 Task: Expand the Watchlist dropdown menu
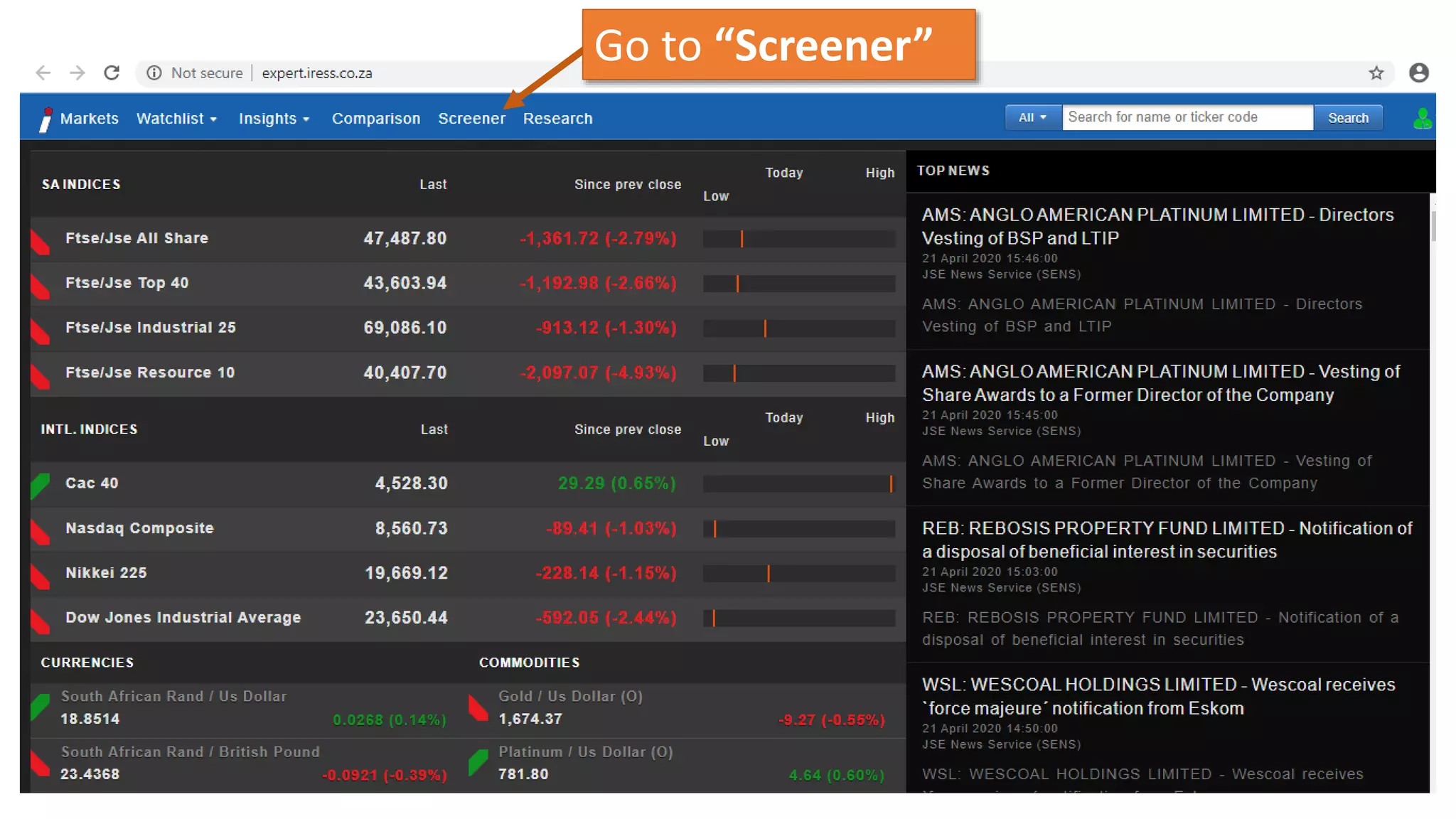pos(177,119)
